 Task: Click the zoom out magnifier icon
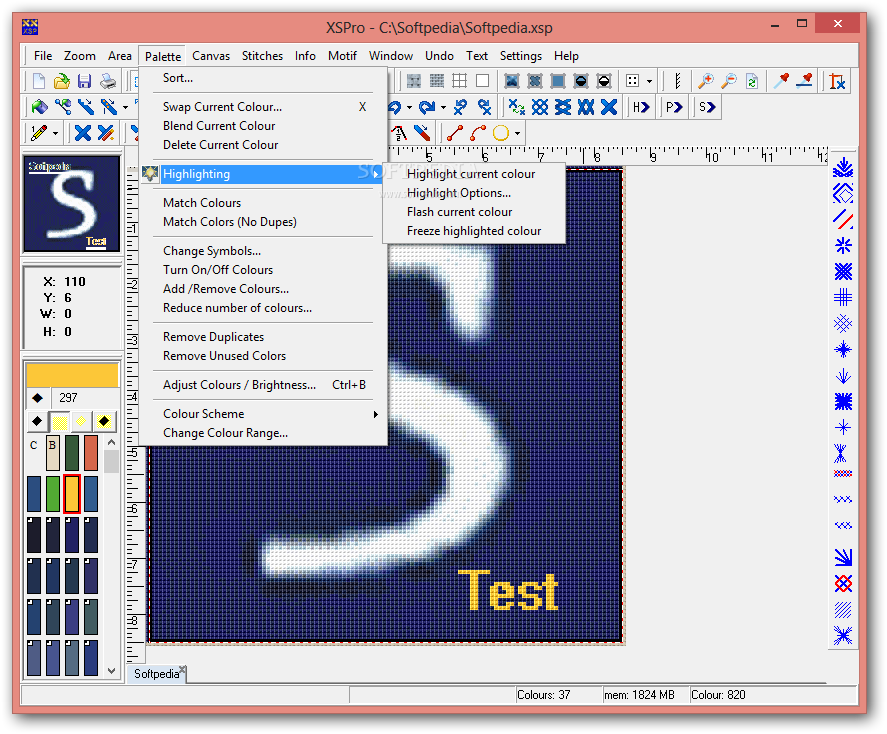729,81
